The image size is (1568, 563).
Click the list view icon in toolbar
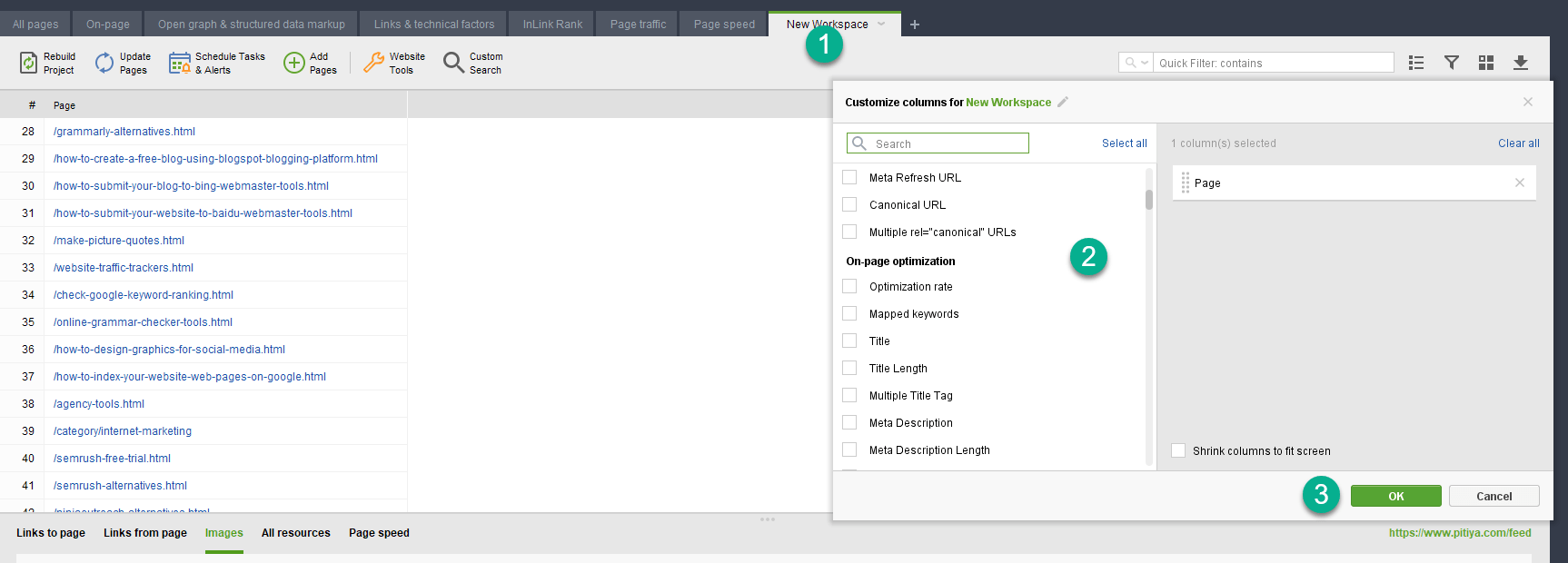1416,63
